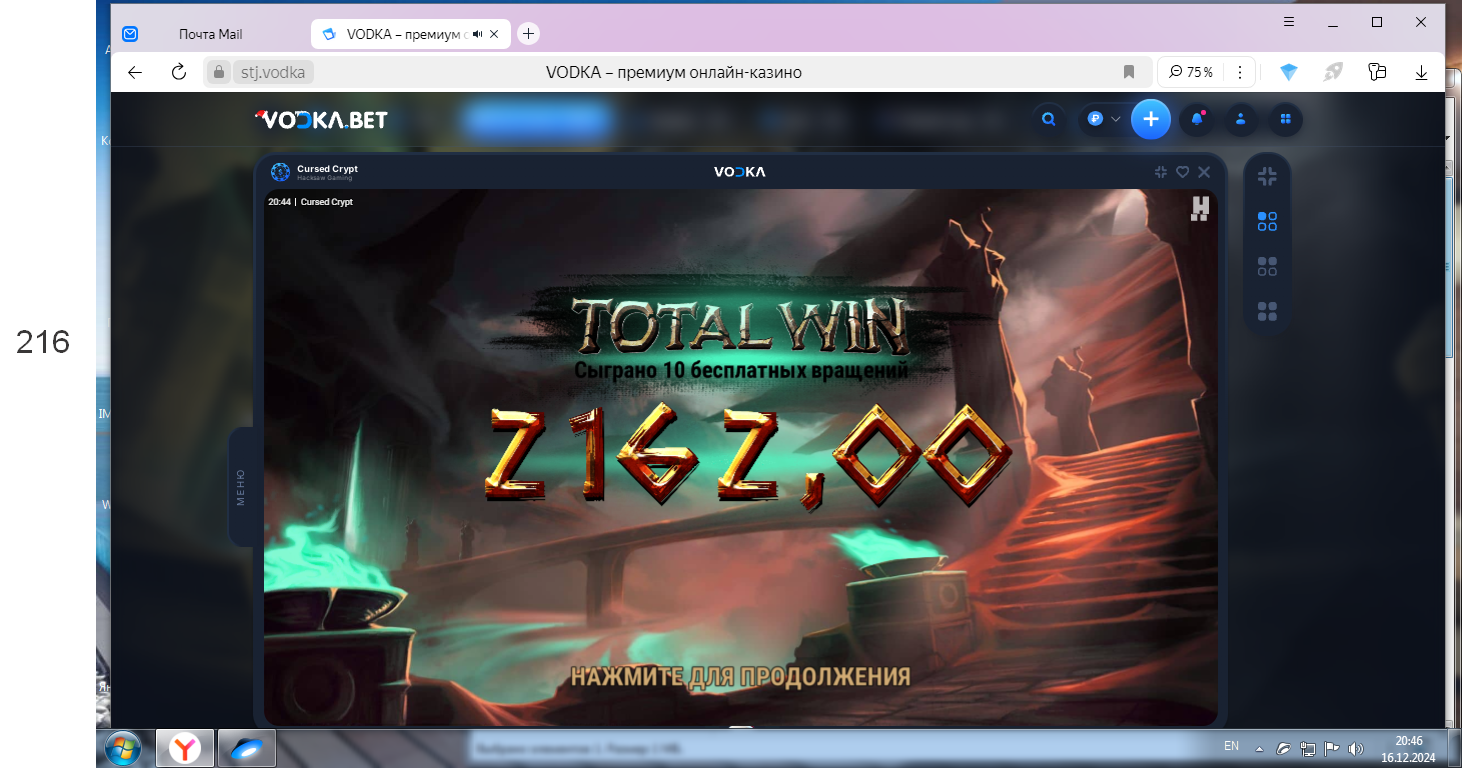Open Yandex Browser from the taskbar
Viewport: 1462px width, 768px height.
[185, 747]
